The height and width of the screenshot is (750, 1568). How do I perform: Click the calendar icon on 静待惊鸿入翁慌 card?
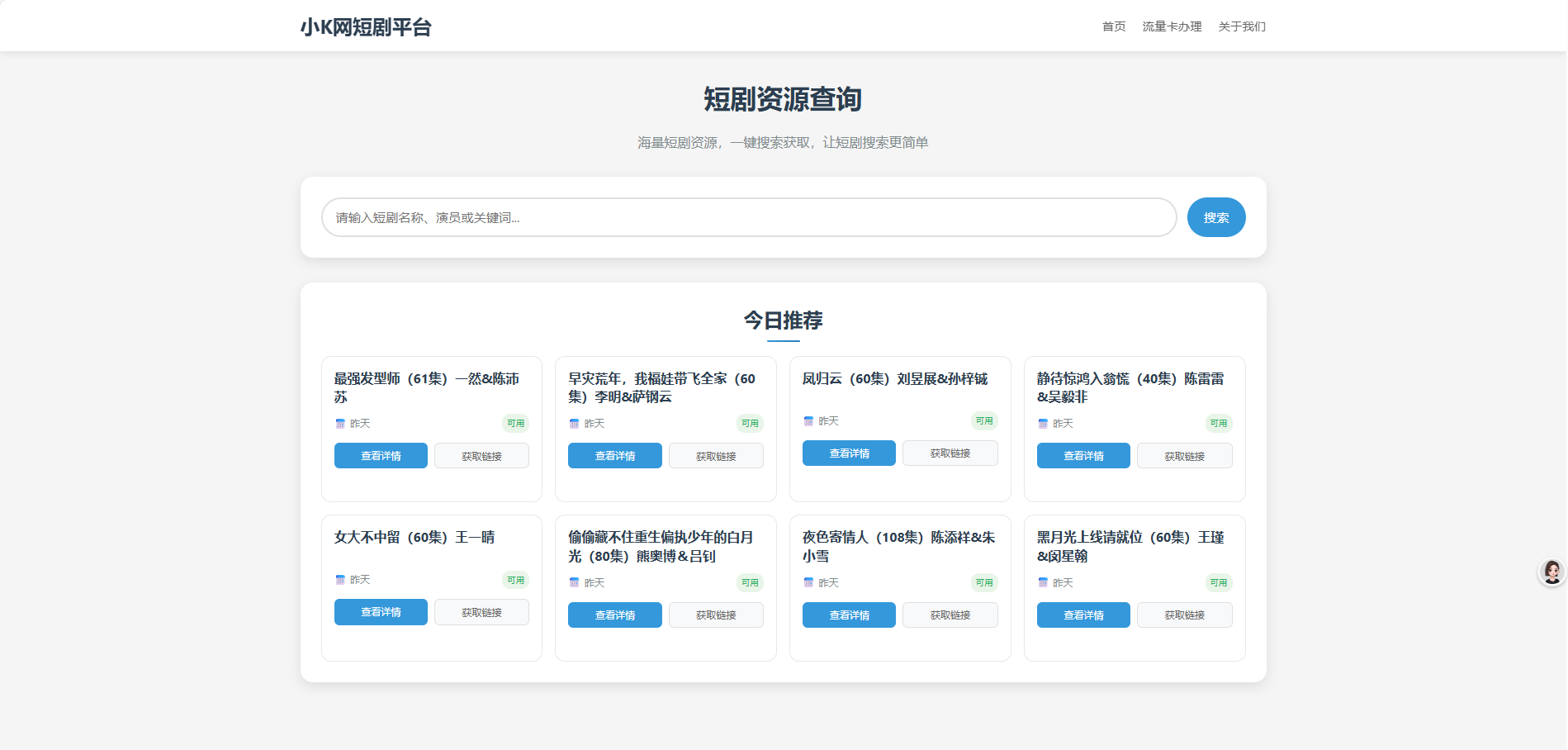coord(1043,423)
